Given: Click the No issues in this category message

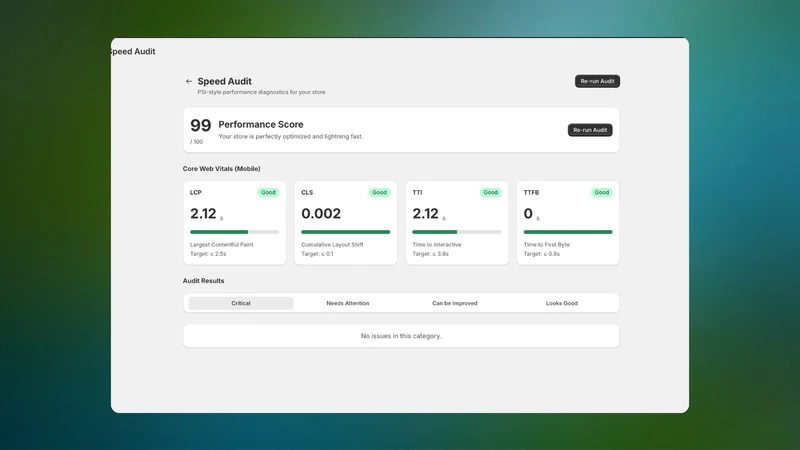Looking at the screenshot, I should [x=401, y=336].
